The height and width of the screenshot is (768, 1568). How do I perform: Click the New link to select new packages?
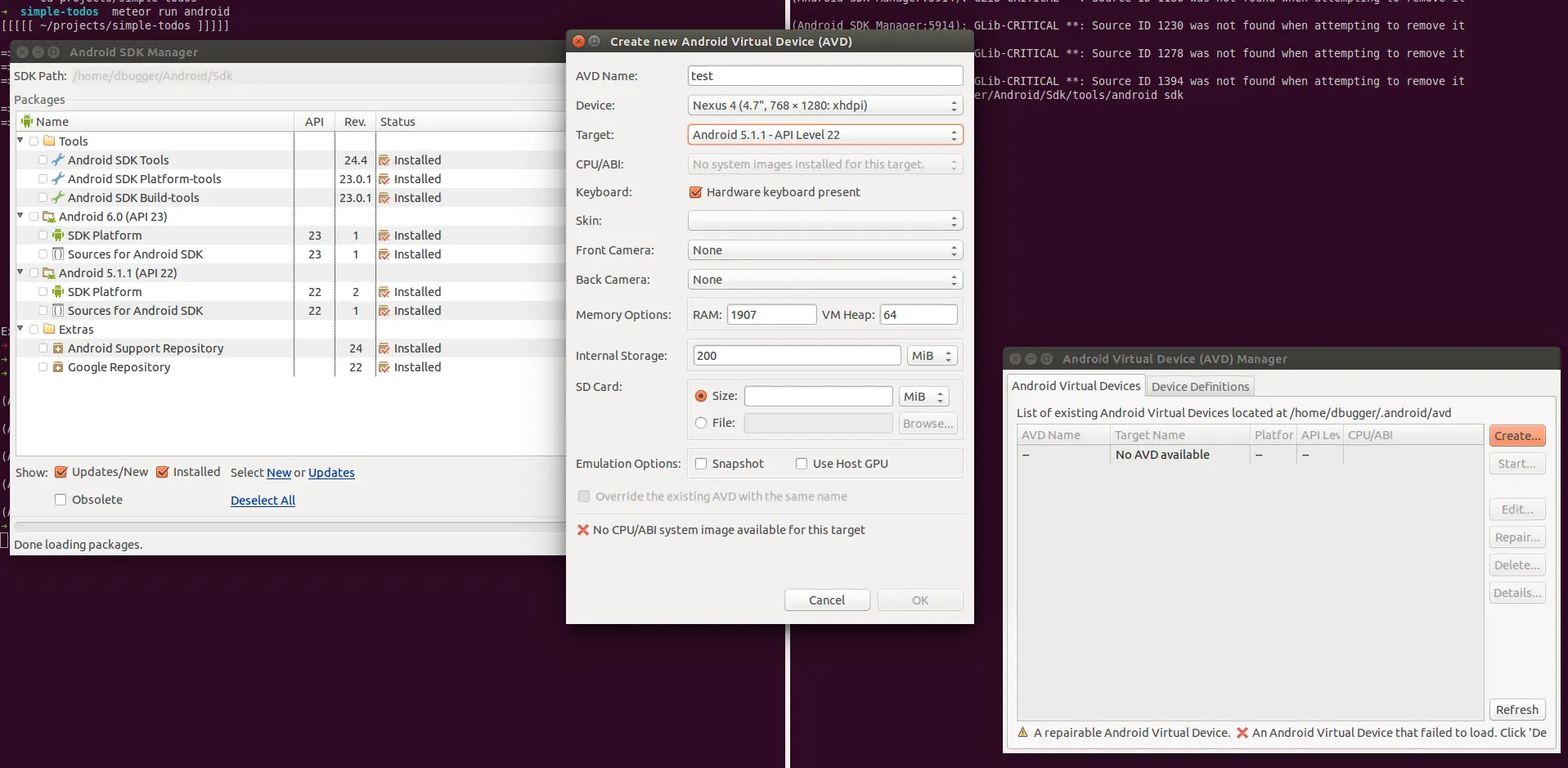coord(279,473)
